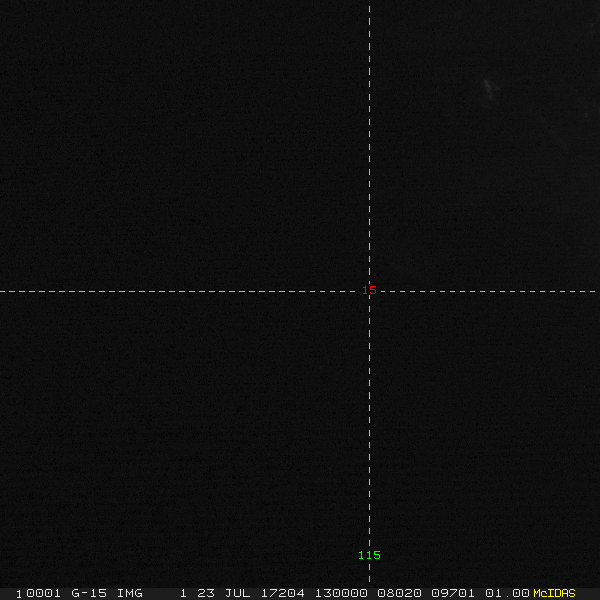Click the IMG text in status line

pos(130,593)
